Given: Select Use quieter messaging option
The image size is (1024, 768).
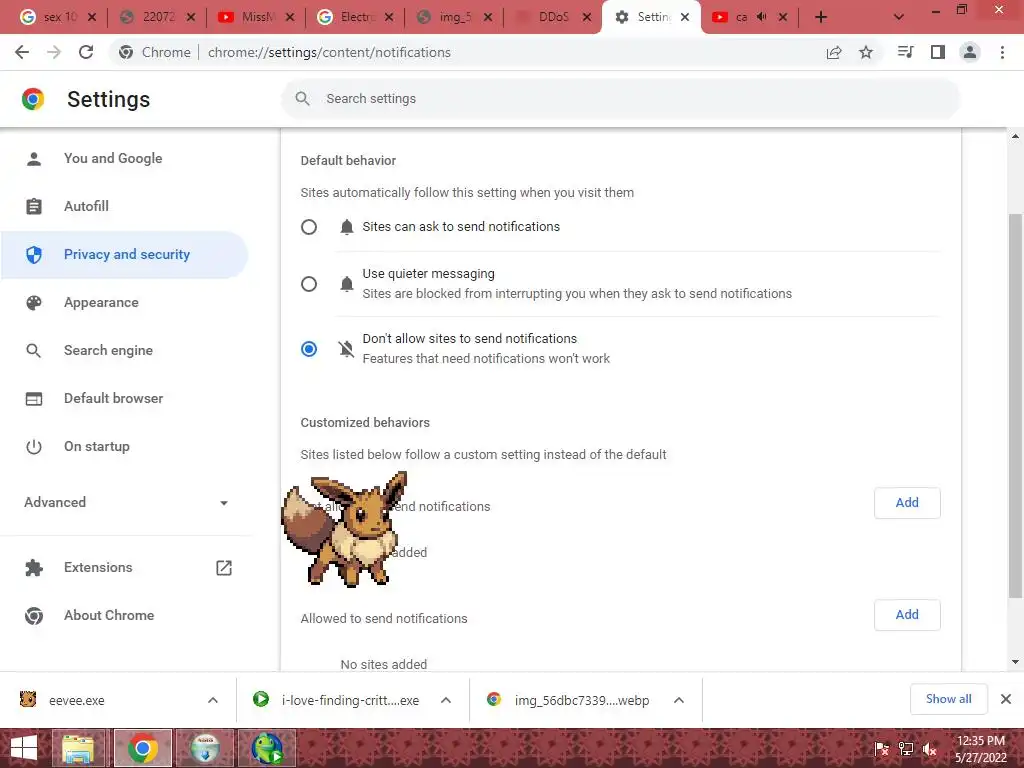Looking at the screenshot, I should [309, 283].
